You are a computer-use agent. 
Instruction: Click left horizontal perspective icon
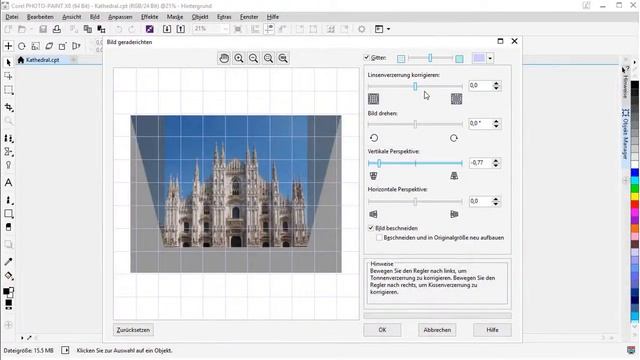click(x=373, y=214)
